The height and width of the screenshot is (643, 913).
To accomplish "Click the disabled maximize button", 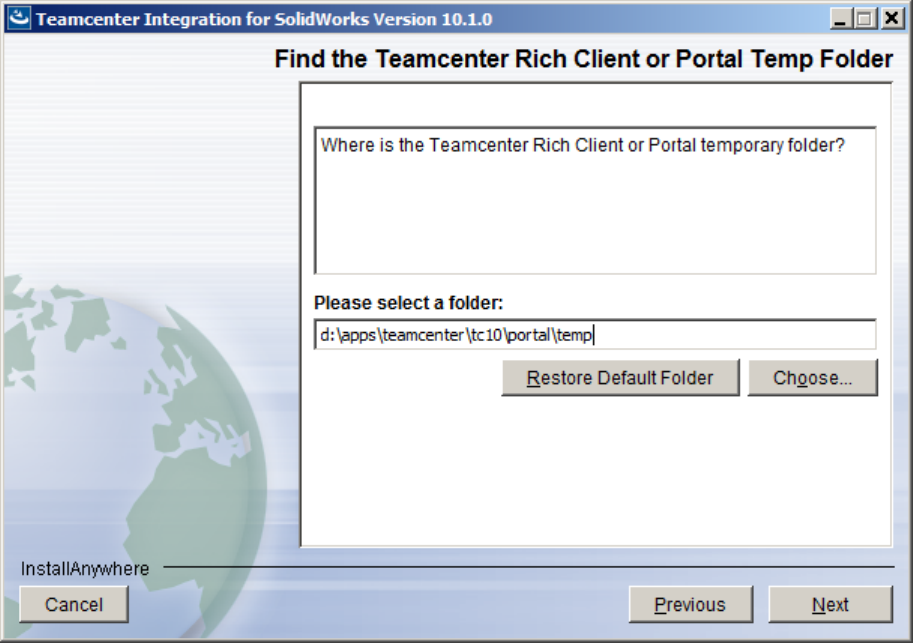I will [865, 19].
